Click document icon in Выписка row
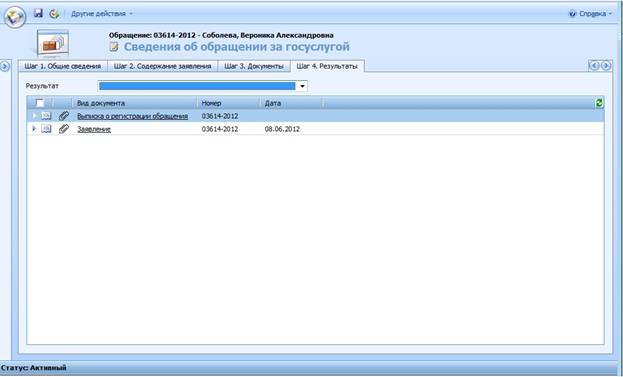Screen dimensions: 623x377 point(46,116)
